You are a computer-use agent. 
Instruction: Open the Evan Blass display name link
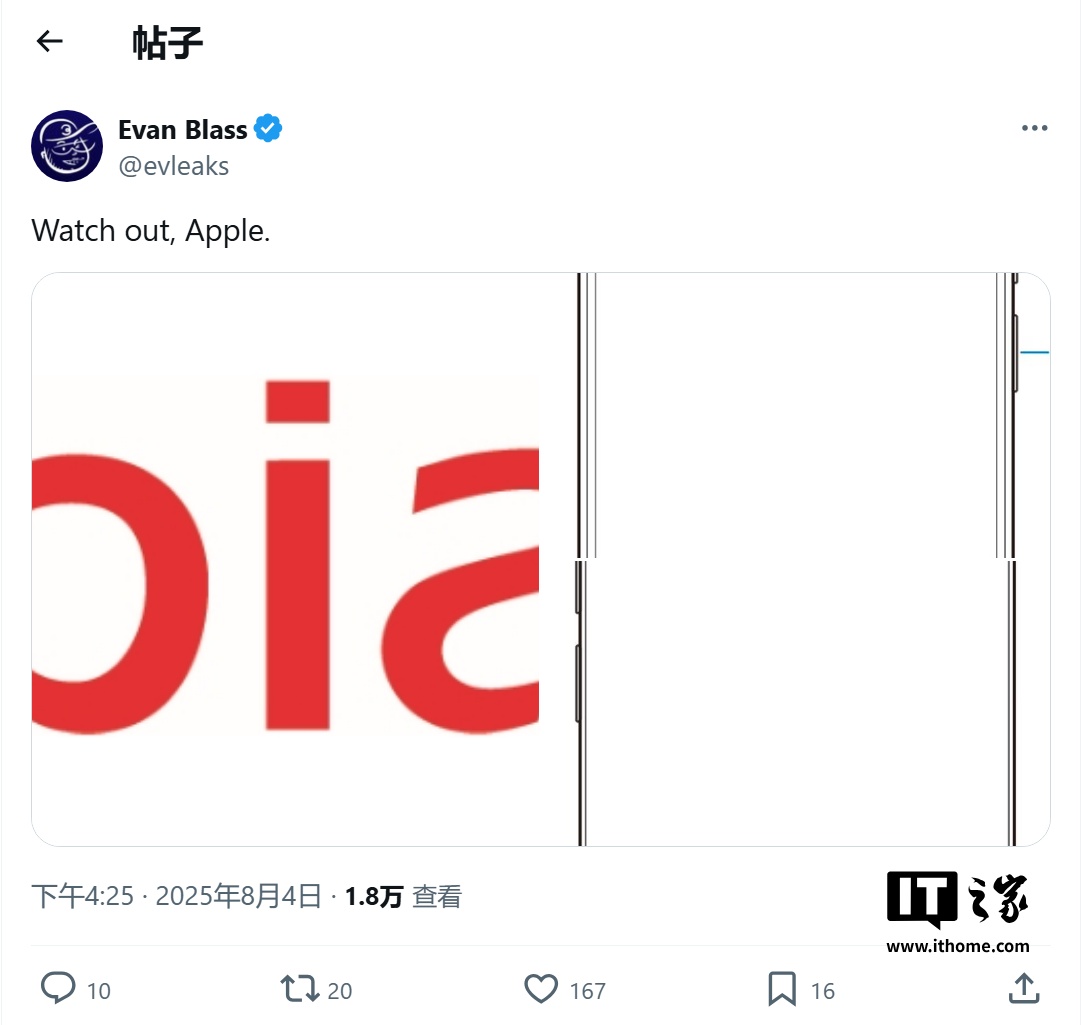[183, 129]
